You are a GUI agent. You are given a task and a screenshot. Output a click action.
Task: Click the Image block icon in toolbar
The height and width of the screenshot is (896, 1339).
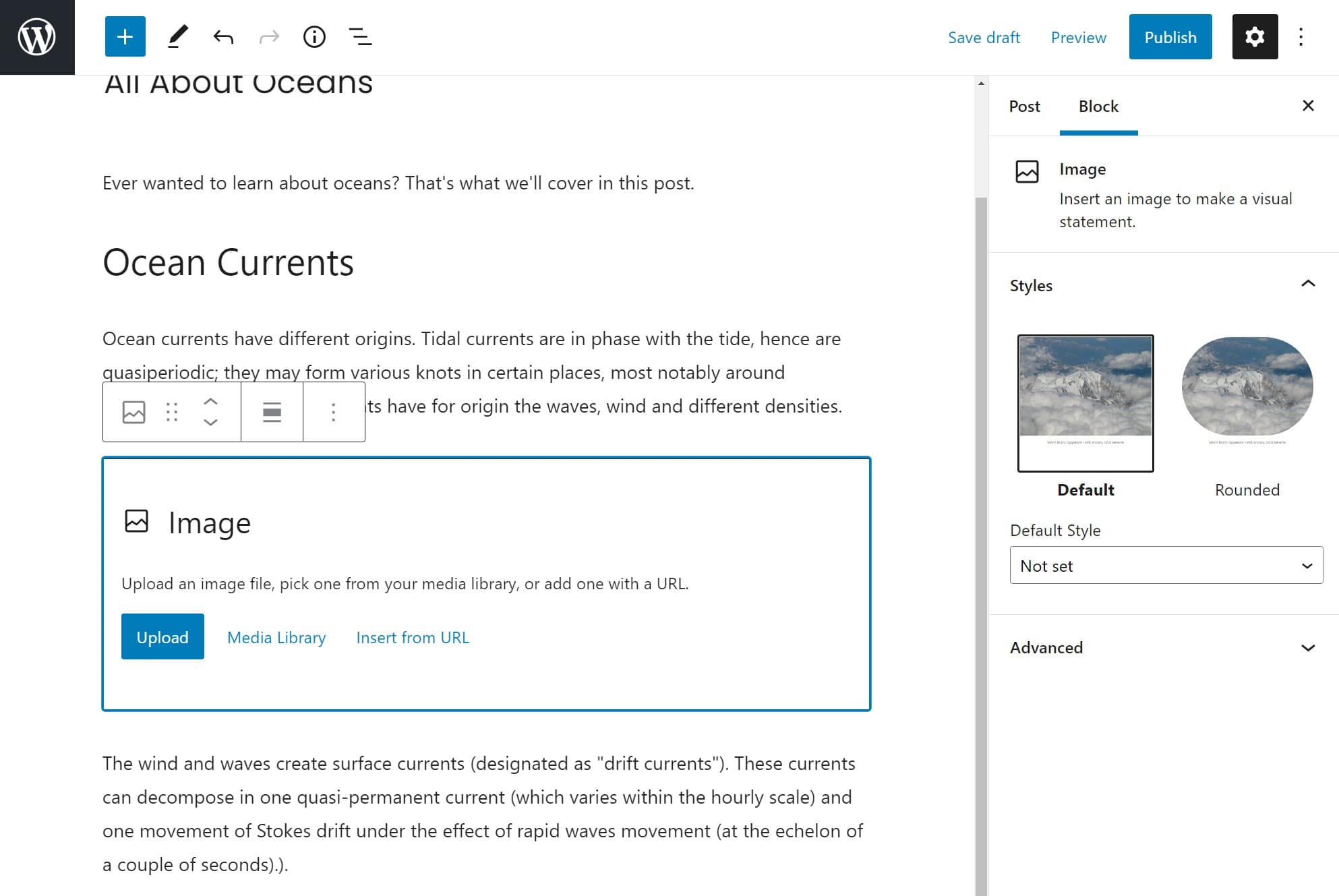133,411
